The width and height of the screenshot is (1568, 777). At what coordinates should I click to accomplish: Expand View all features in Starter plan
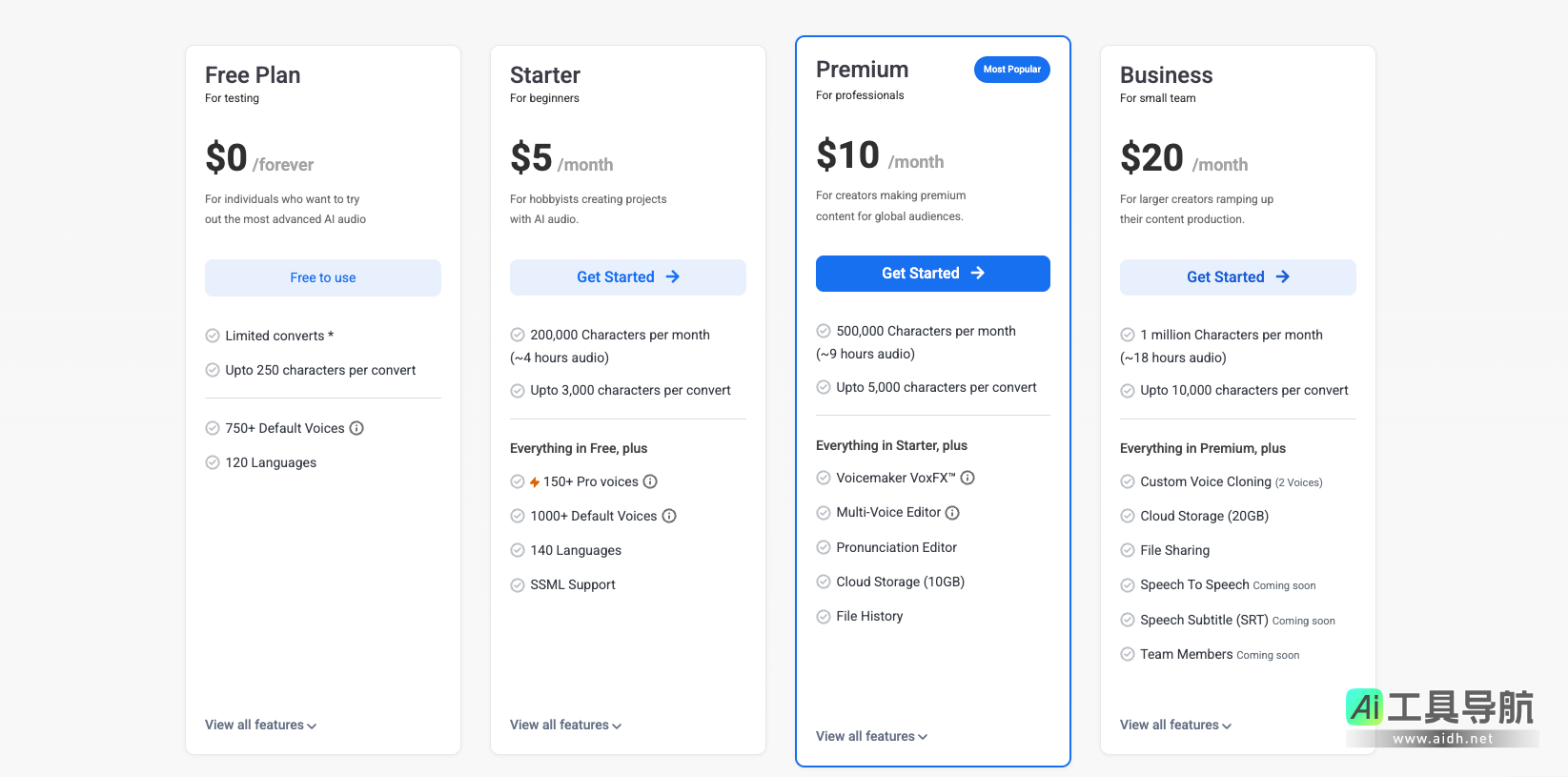click(x=565, y=726)
